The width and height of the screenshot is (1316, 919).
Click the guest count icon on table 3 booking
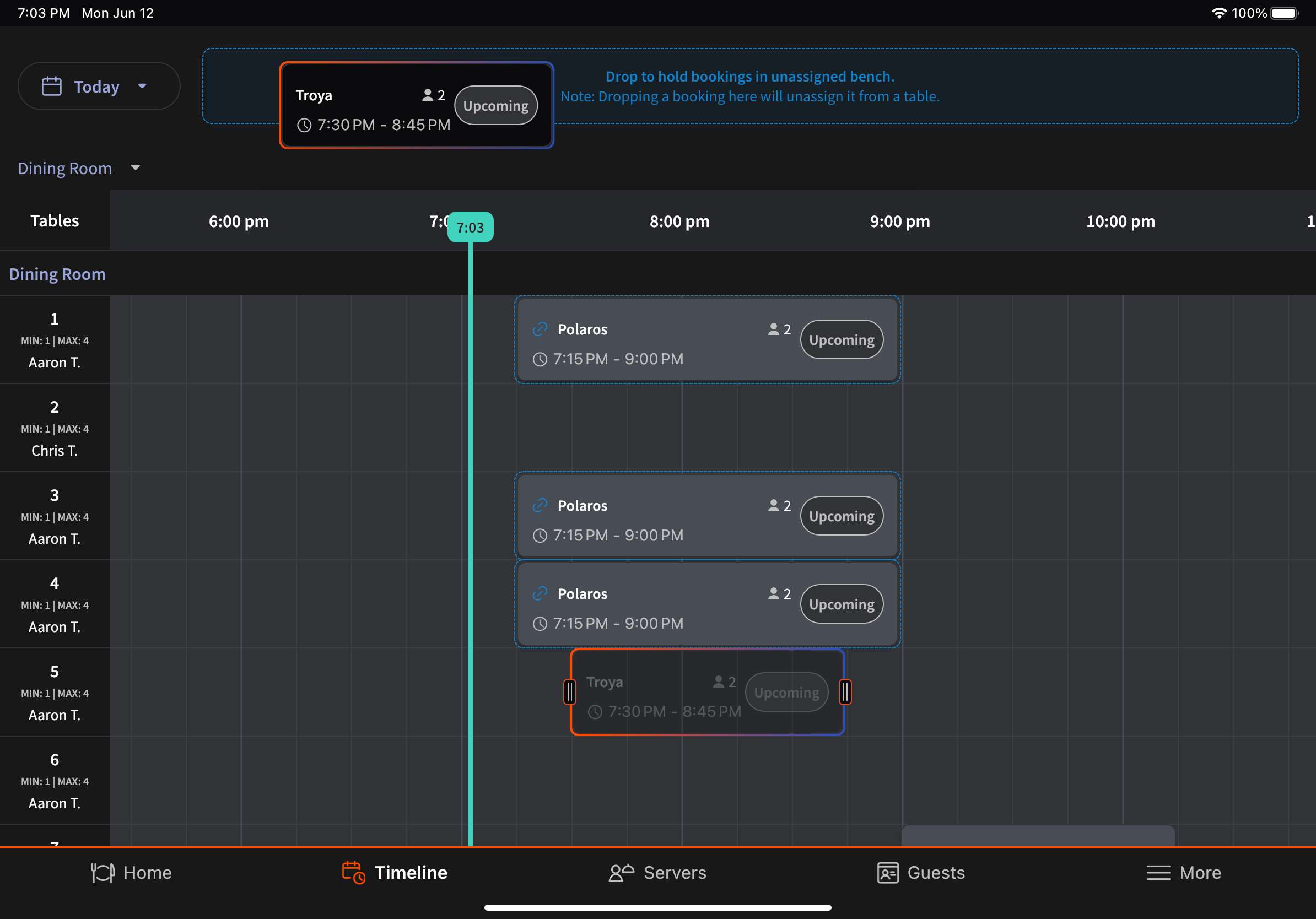click(773, 506)
